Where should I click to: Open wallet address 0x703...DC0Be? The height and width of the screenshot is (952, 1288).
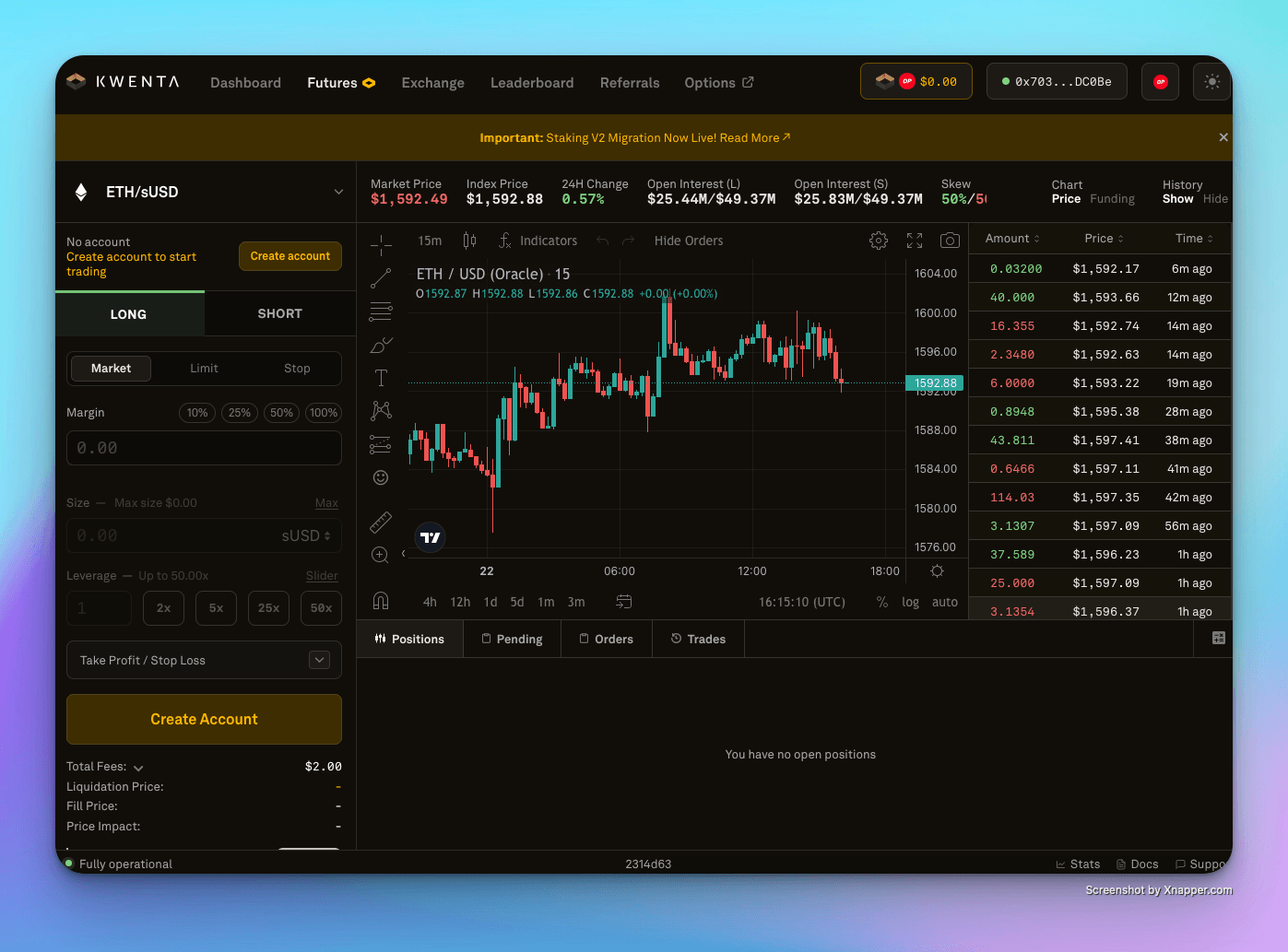pos(1057,82)
